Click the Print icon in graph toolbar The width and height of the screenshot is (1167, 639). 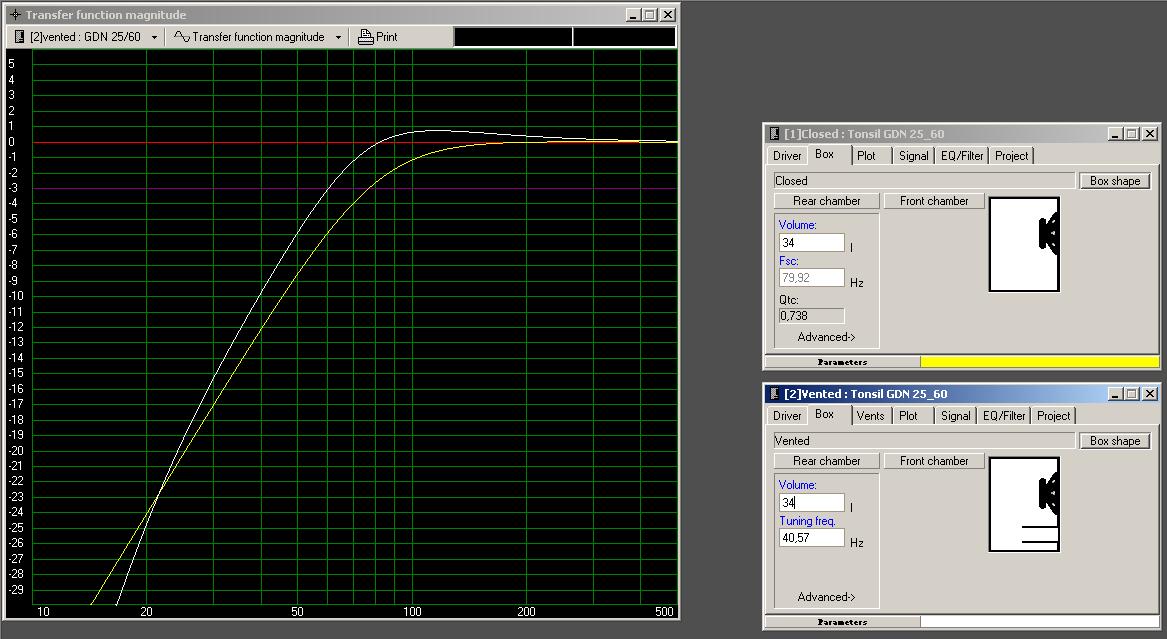pos(366,37)
